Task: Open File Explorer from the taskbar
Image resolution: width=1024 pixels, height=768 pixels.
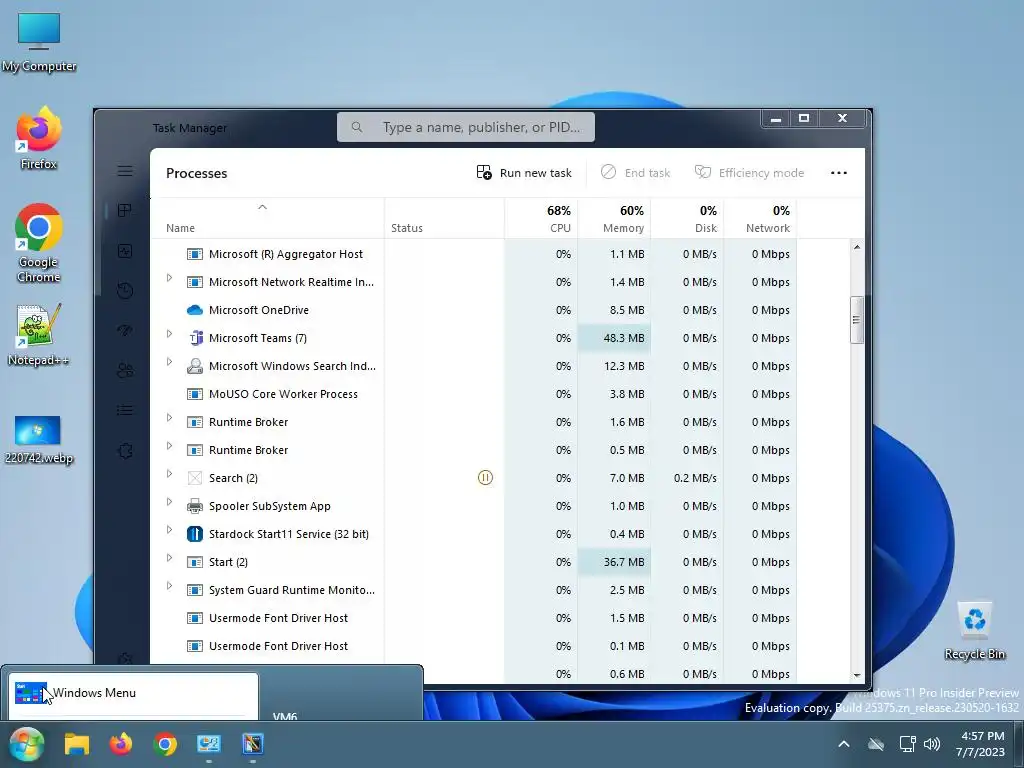Action: [76, 744]
